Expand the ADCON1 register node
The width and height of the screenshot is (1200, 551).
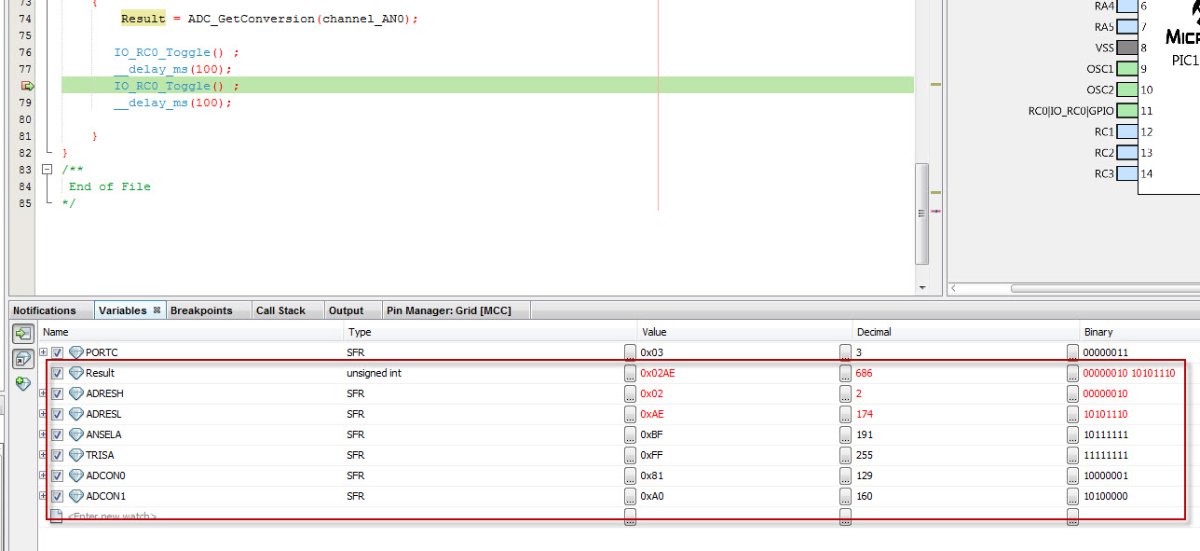pos(43,496)
